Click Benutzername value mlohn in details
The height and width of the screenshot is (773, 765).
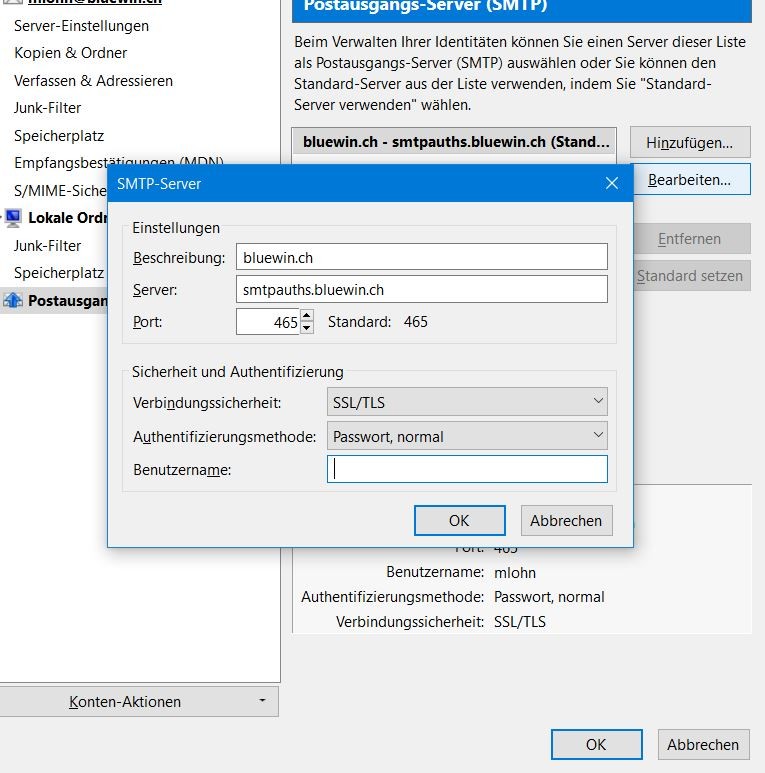(x=515, y=572)
